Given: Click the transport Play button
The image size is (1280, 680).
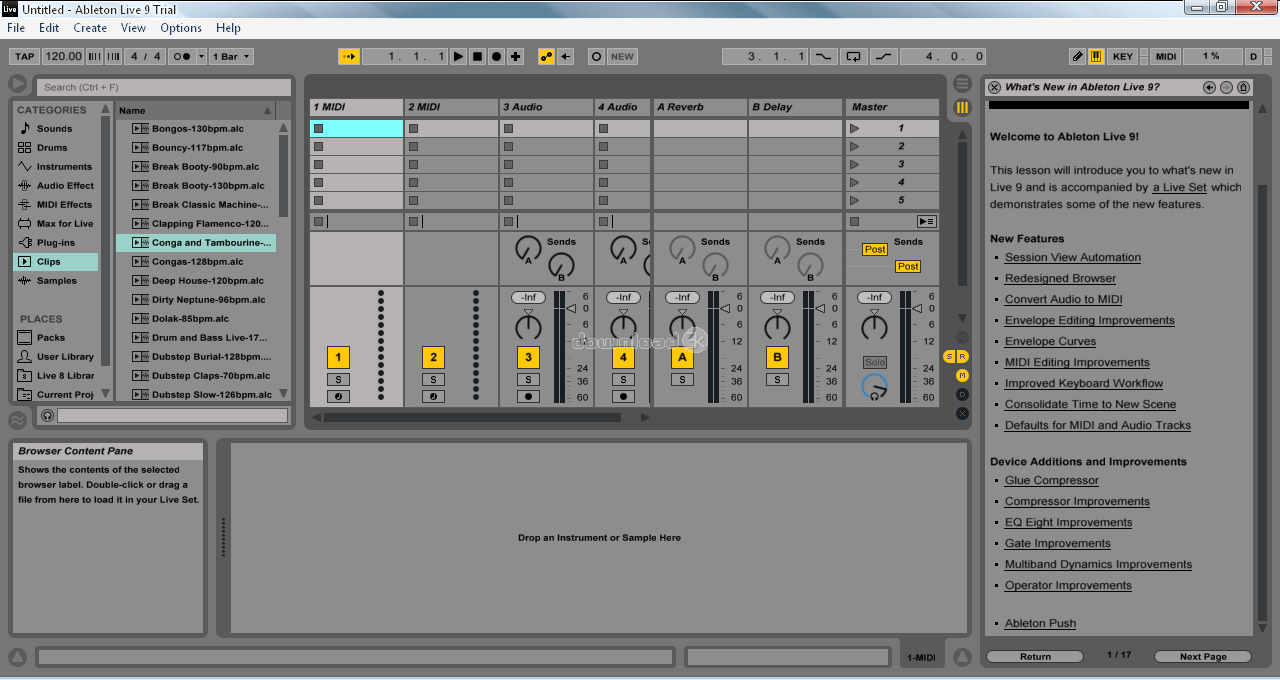Looking at the screenshot, I should coord(458,57).
